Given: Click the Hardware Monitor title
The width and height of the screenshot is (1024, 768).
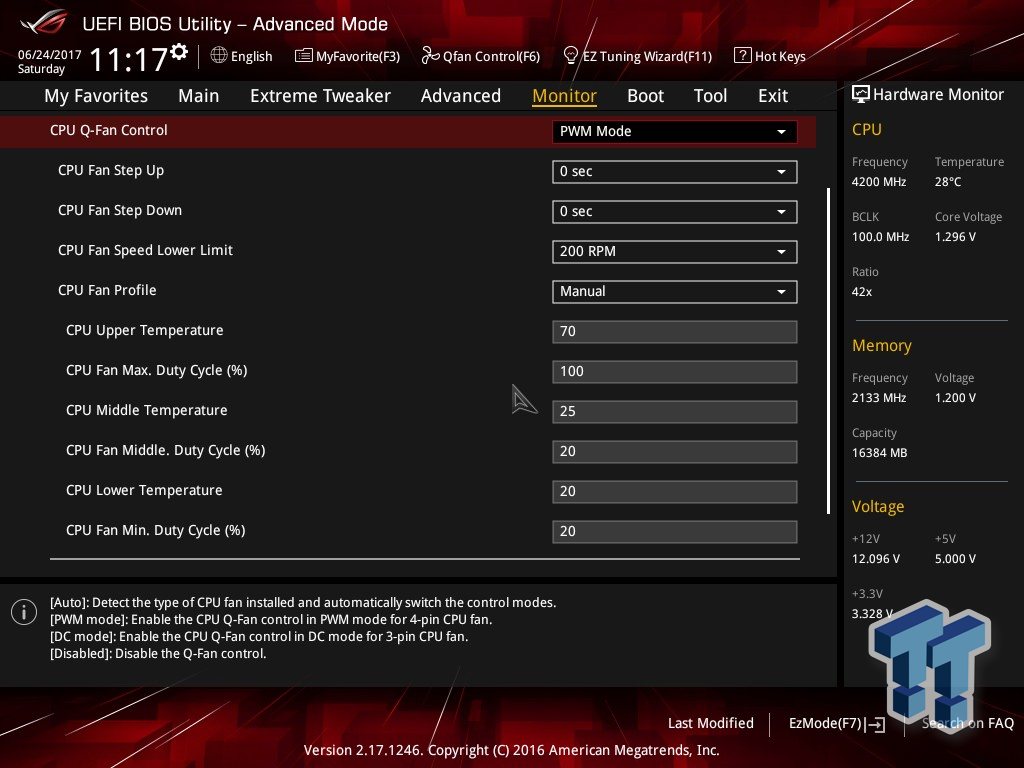Looking at the screenshot, I should pos(938,95).
